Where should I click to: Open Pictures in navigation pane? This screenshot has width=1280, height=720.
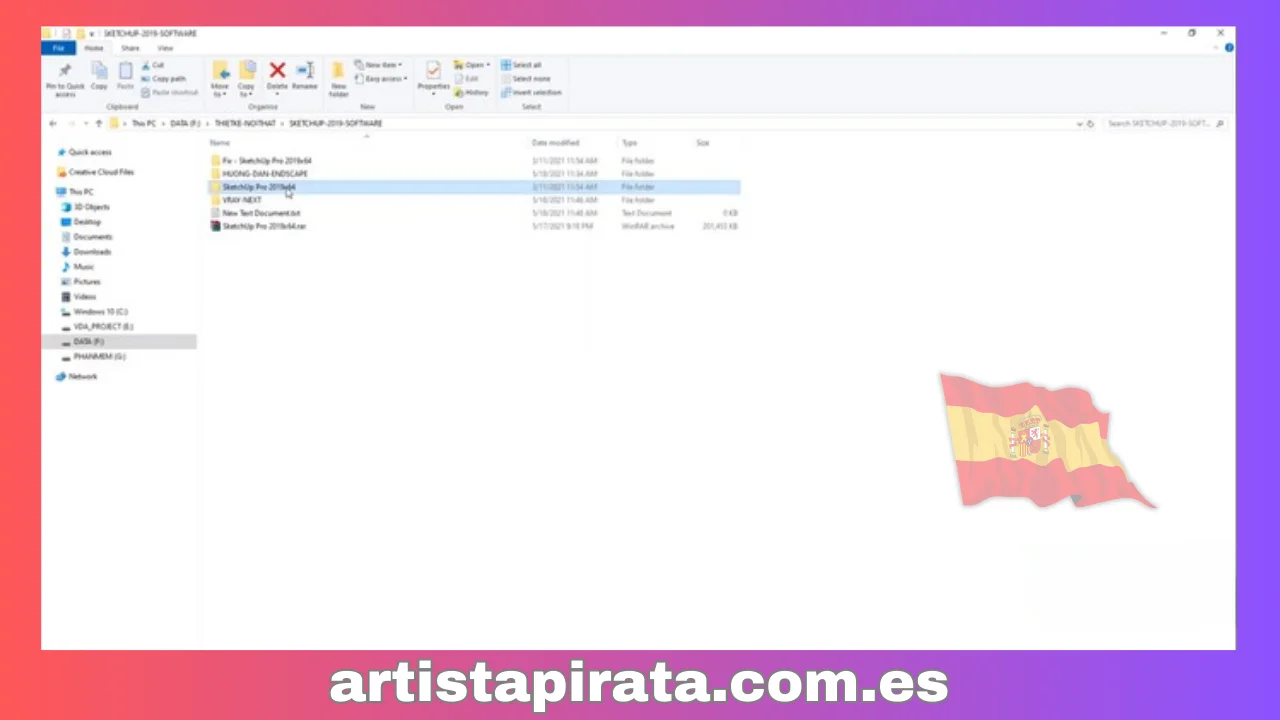click(81, 282)
